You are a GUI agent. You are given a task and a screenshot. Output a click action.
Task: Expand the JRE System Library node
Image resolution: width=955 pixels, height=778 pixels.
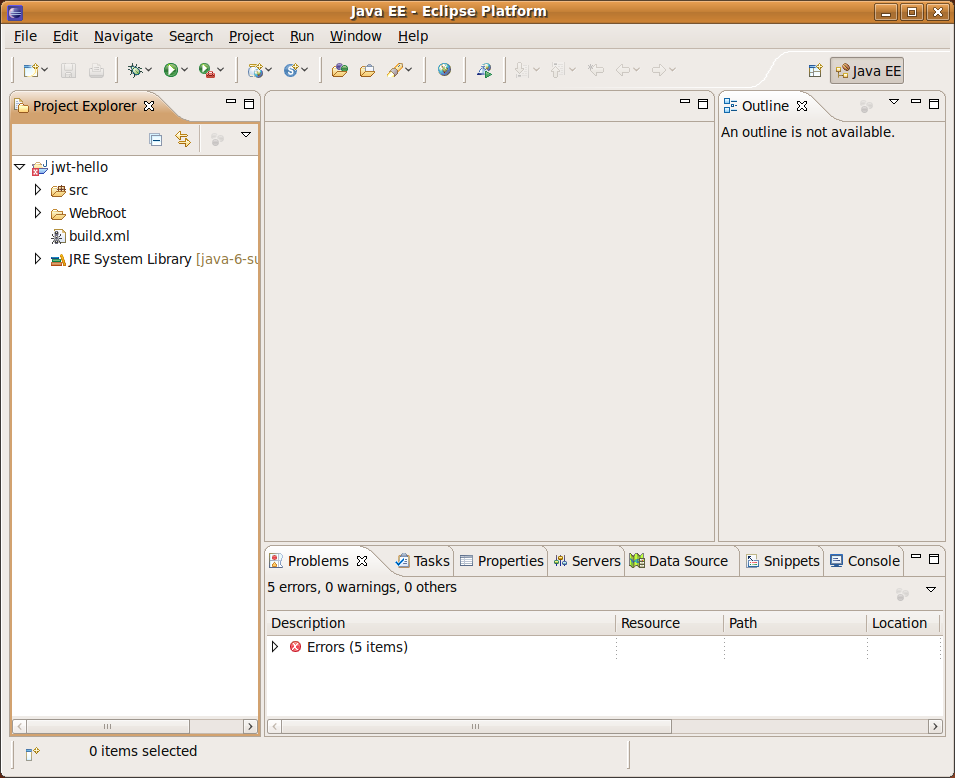click(38, 259)
